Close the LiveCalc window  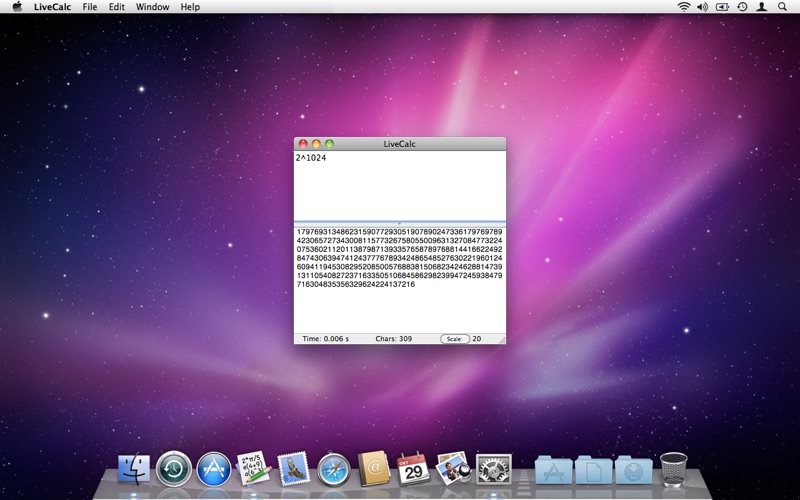click(303, 144)
